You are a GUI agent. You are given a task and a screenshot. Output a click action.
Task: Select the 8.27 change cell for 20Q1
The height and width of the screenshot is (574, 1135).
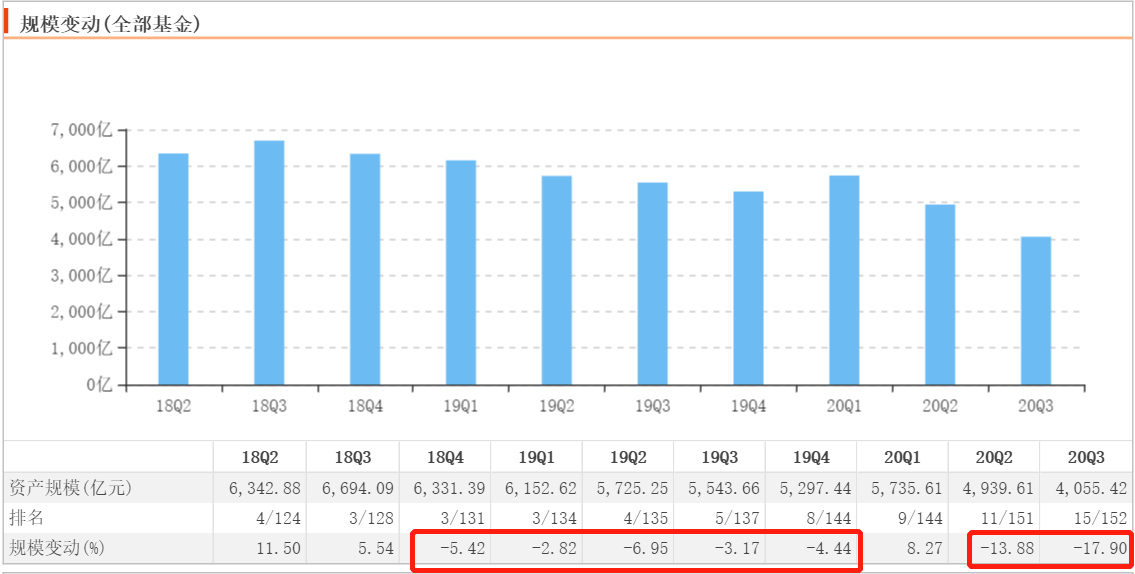click(x=903, y=548)
